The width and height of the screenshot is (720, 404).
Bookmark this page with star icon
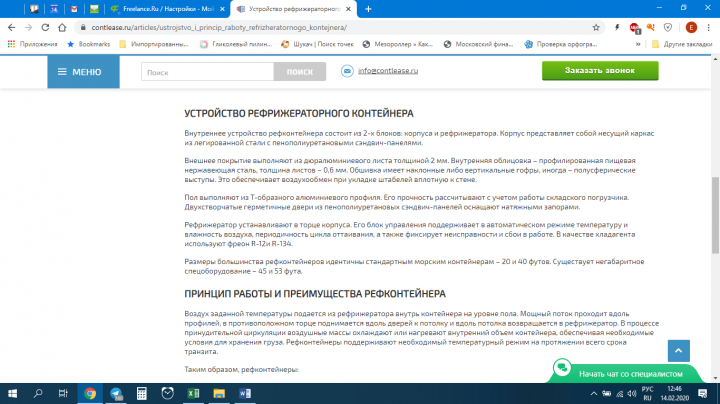tap(596, 28)
